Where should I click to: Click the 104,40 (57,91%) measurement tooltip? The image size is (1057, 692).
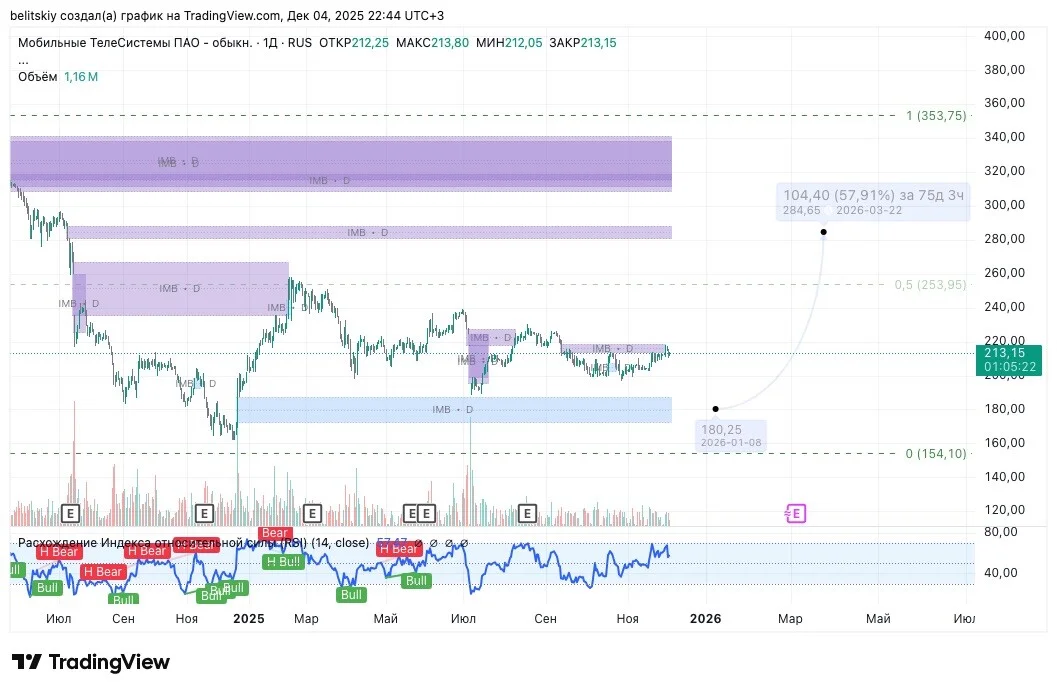pos(873,201)
